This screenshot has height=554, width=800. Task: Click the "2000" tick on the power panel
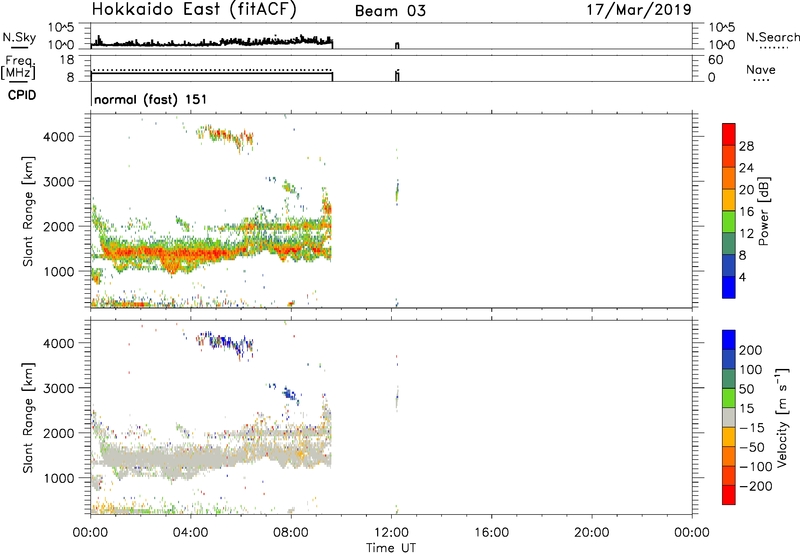pyautogui.click(x=59, y=226)
